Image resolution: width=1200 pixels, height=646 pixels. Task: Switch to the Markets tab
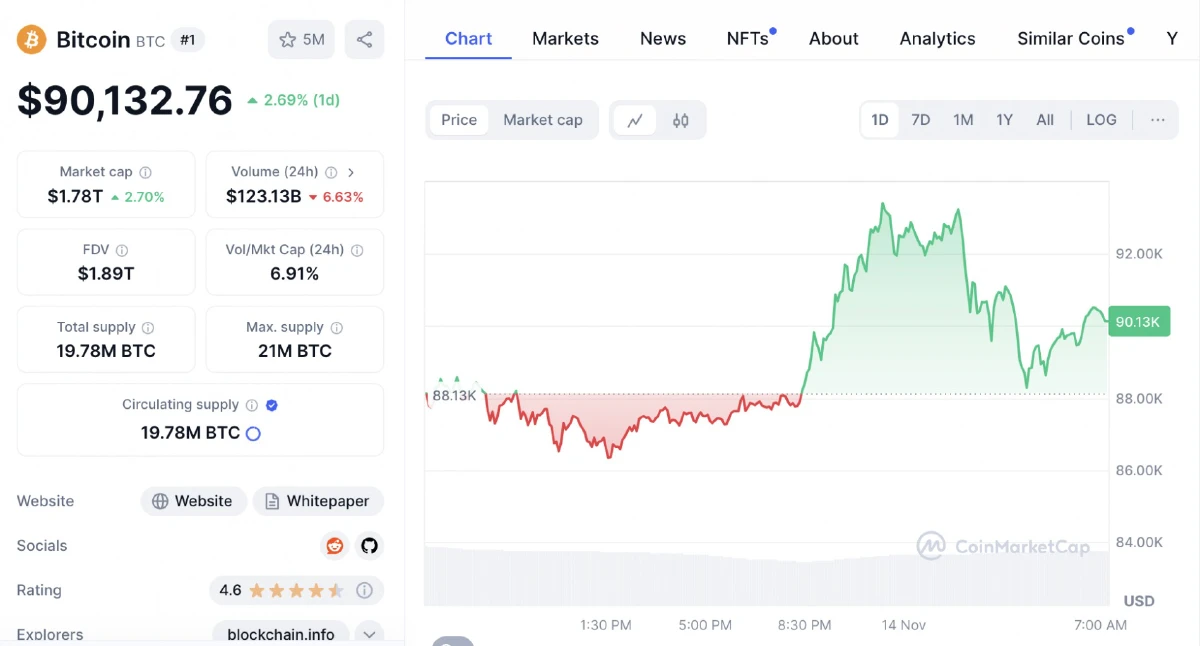tap(565, 39)
